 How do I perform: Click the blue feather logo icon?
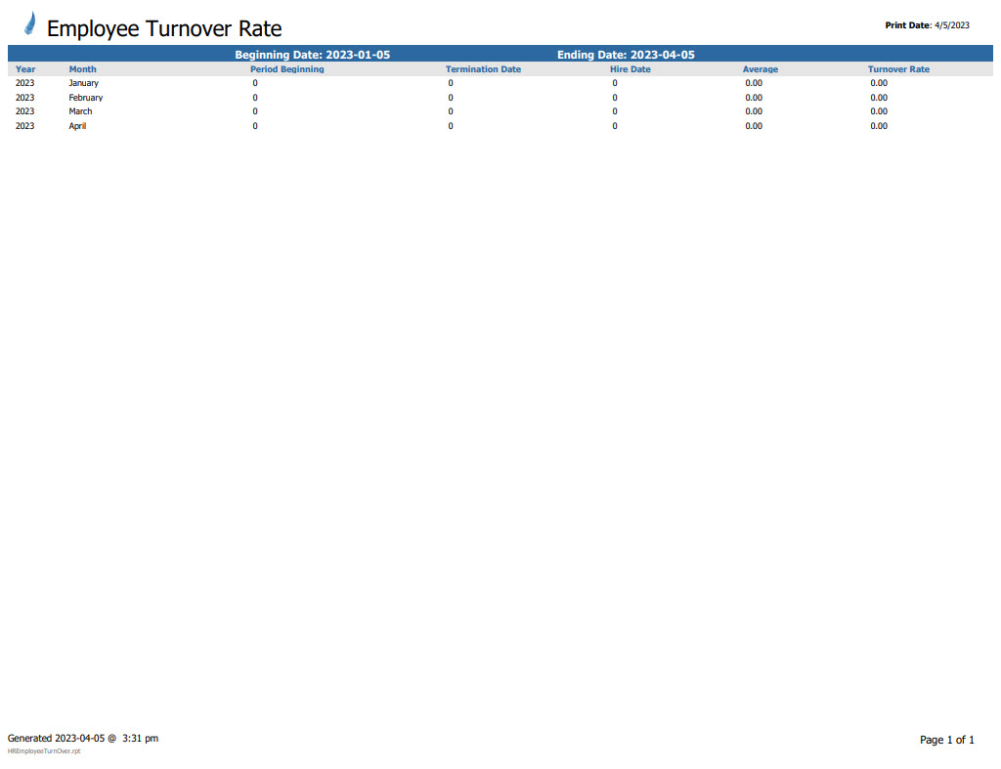pyautogui.click(x=31, y=24)
